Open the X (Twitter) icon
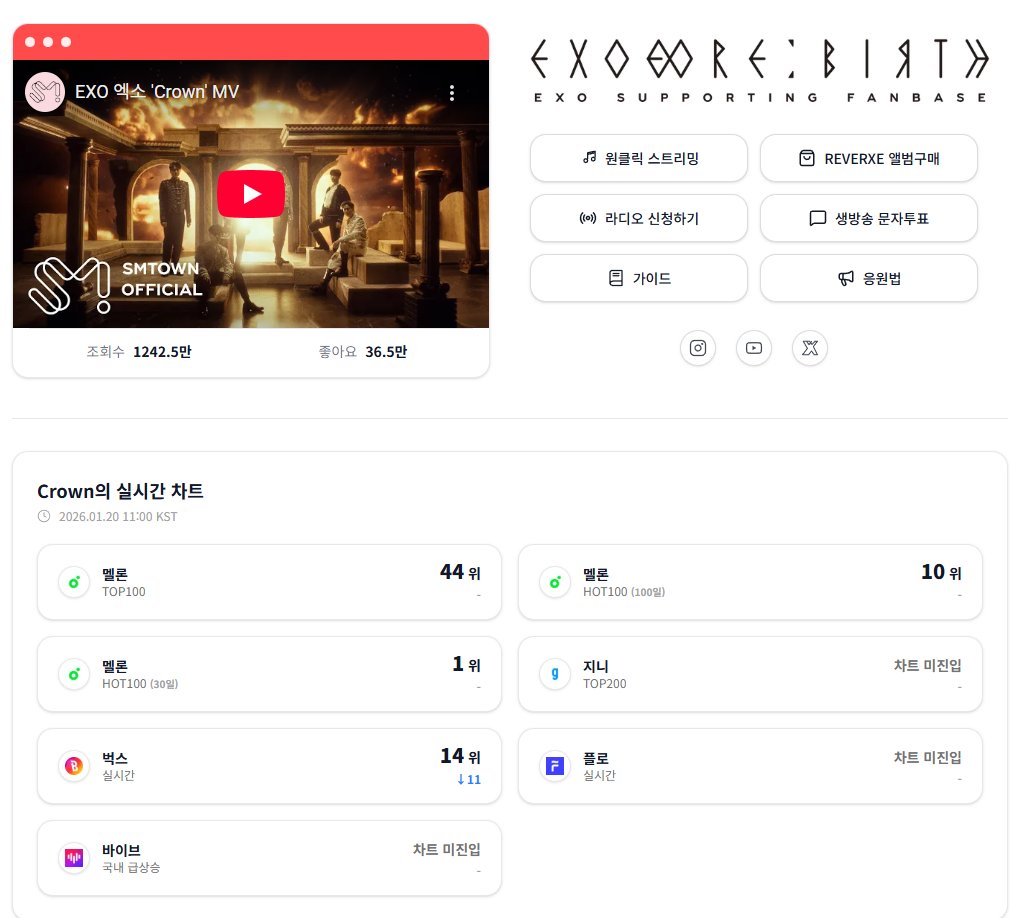The image size is (1020, 918). (x=810, y=348)
